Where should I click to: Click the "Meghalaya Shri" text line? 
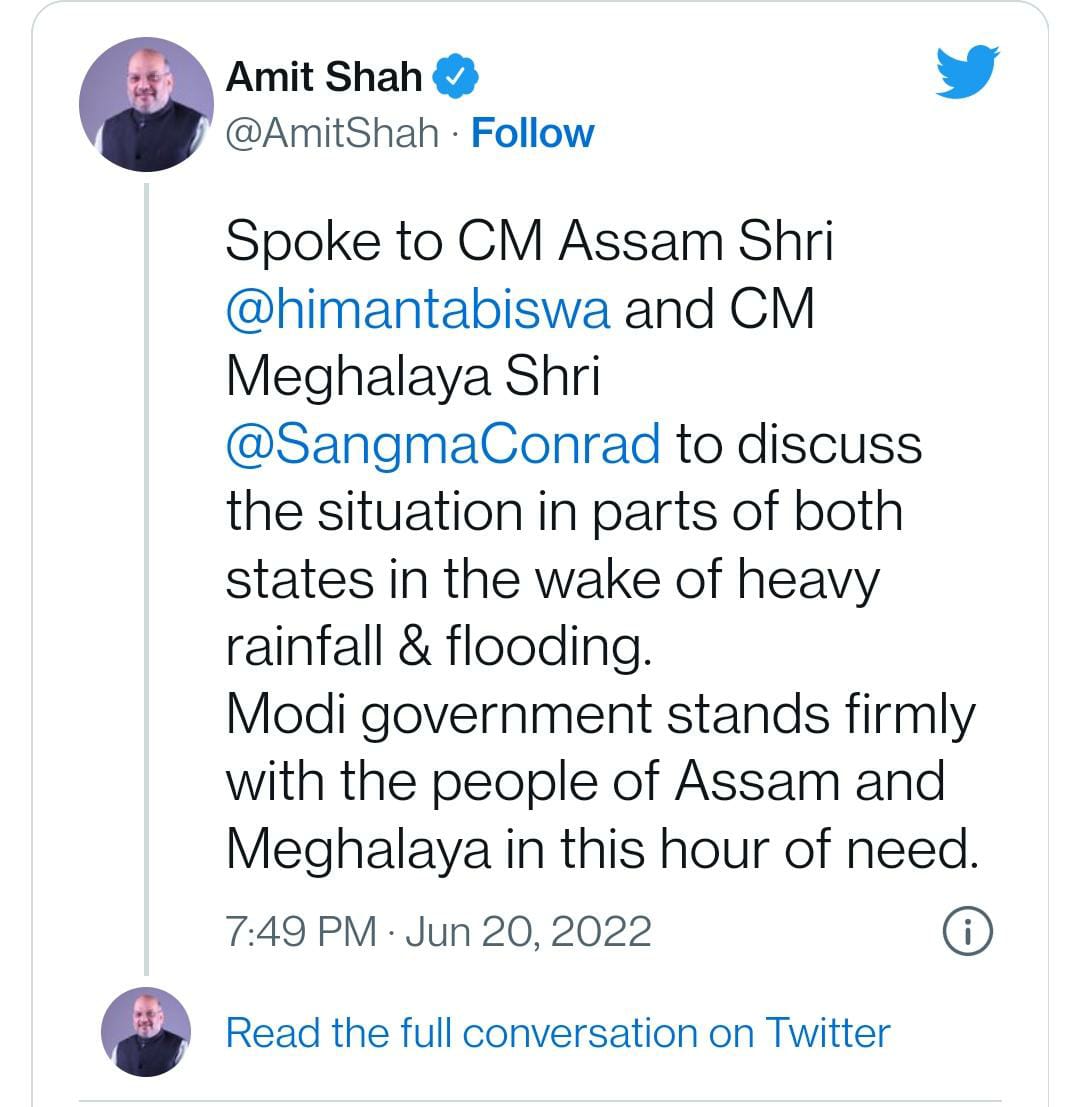412,377
